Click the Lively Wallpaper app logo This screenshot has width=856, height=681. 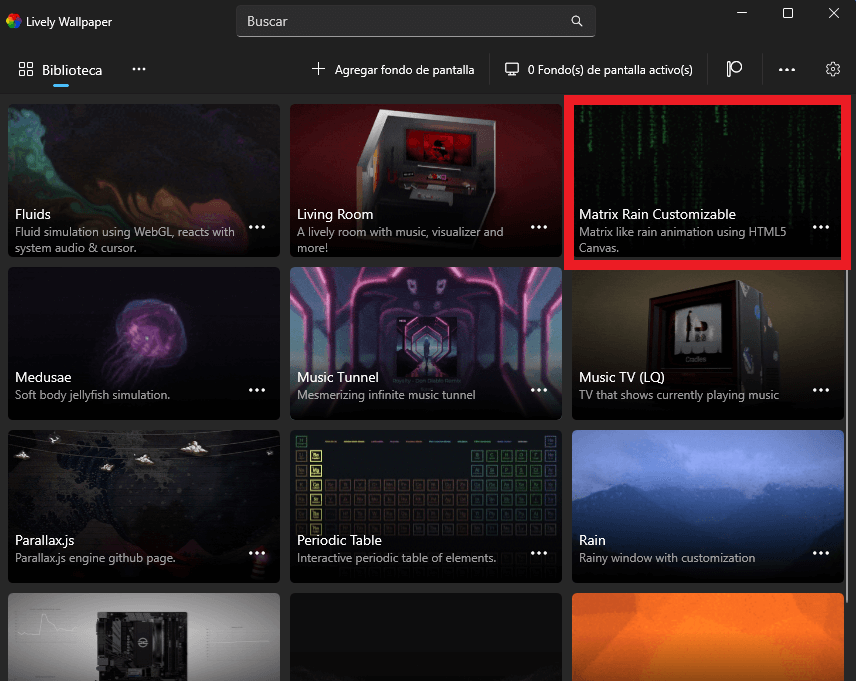pyautogui.click(x=14, y=21)
